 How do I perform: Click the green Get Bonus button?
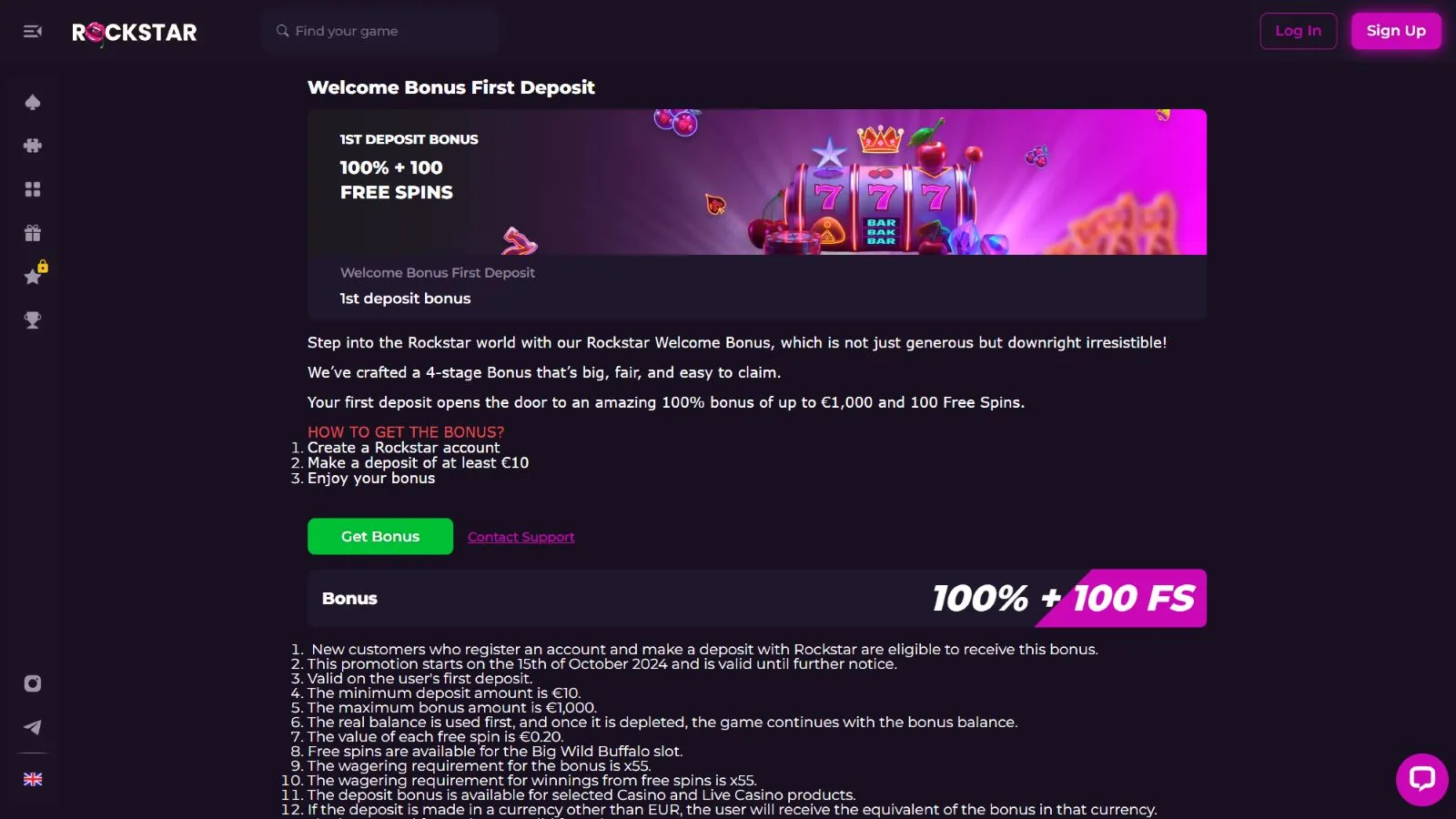380,537
